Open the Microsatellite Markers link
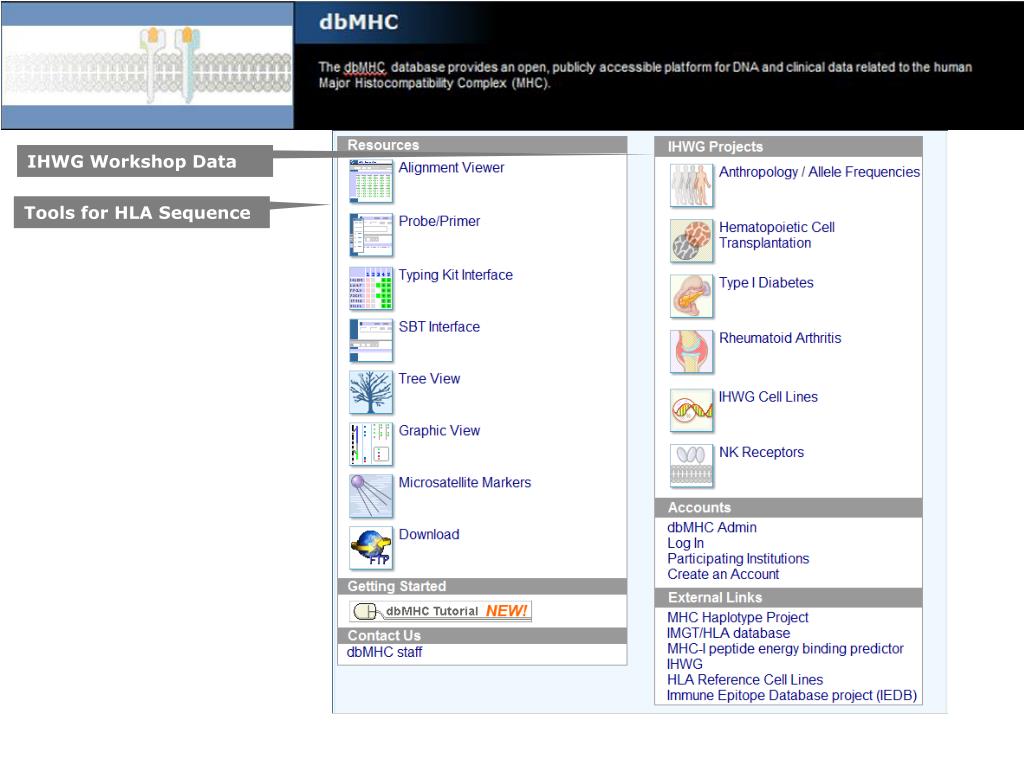Viewport: 1024px width, 768px height. coord(464,483)
